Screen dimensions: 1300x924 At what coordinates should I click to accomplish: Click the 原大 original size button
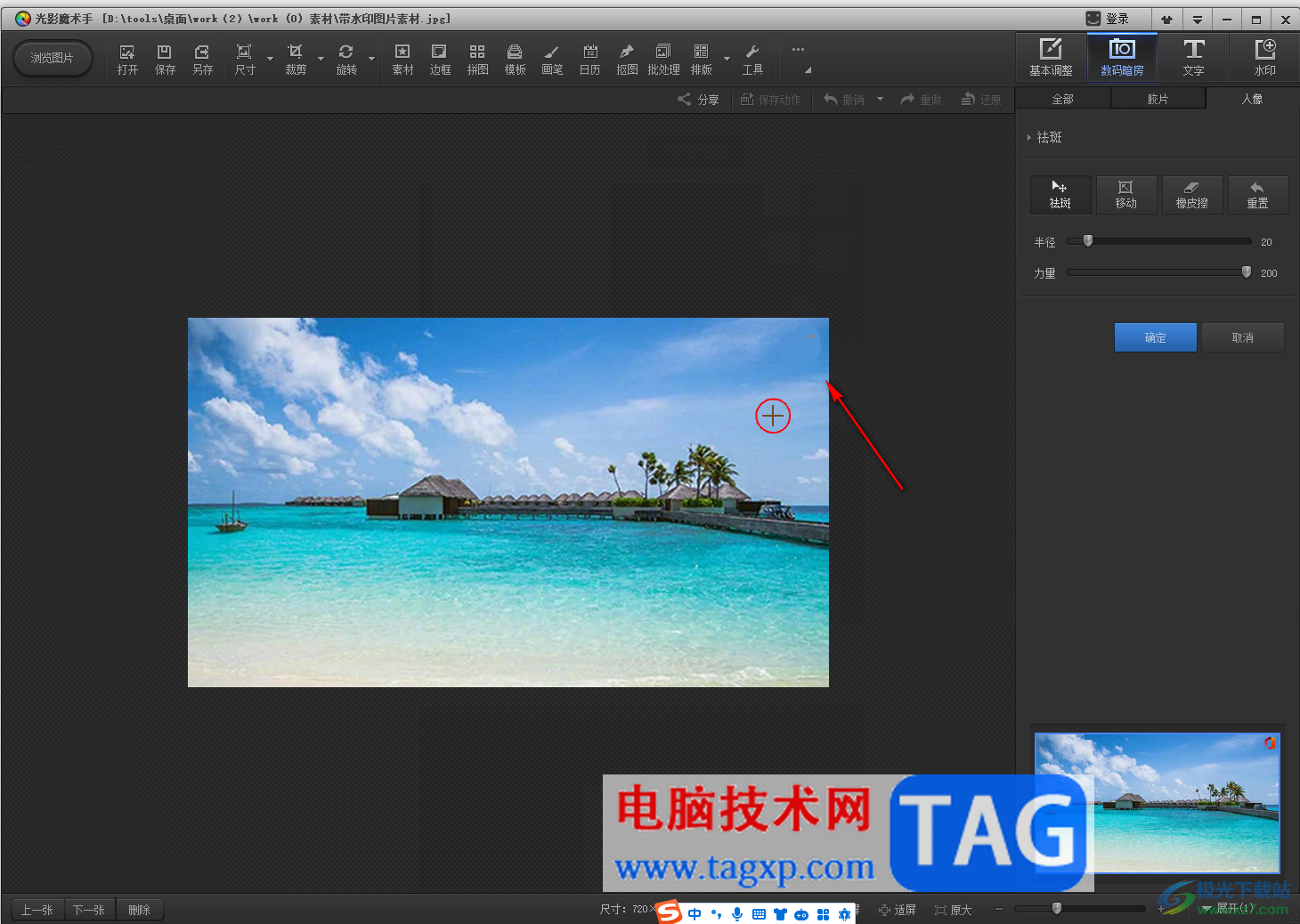coord(954,910)
